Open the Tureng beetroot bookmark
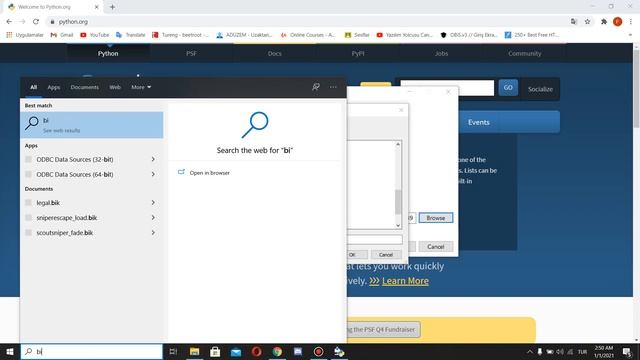This screenshot has height=360, width=640. [180, 35]
